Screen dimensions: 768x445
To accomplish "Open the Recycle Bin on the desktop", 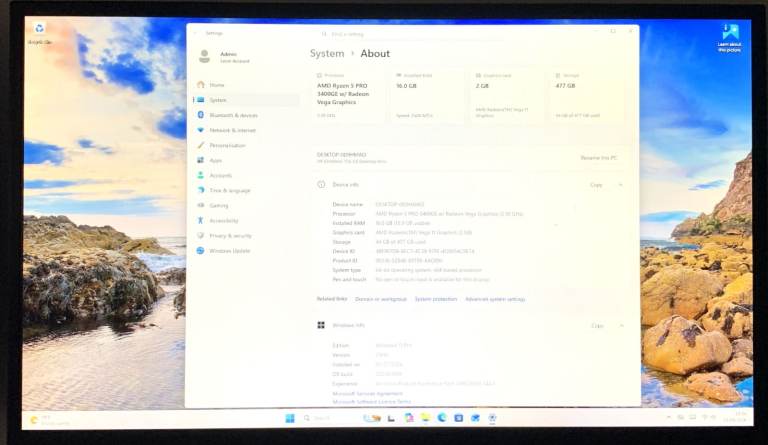I will [40, 34].
